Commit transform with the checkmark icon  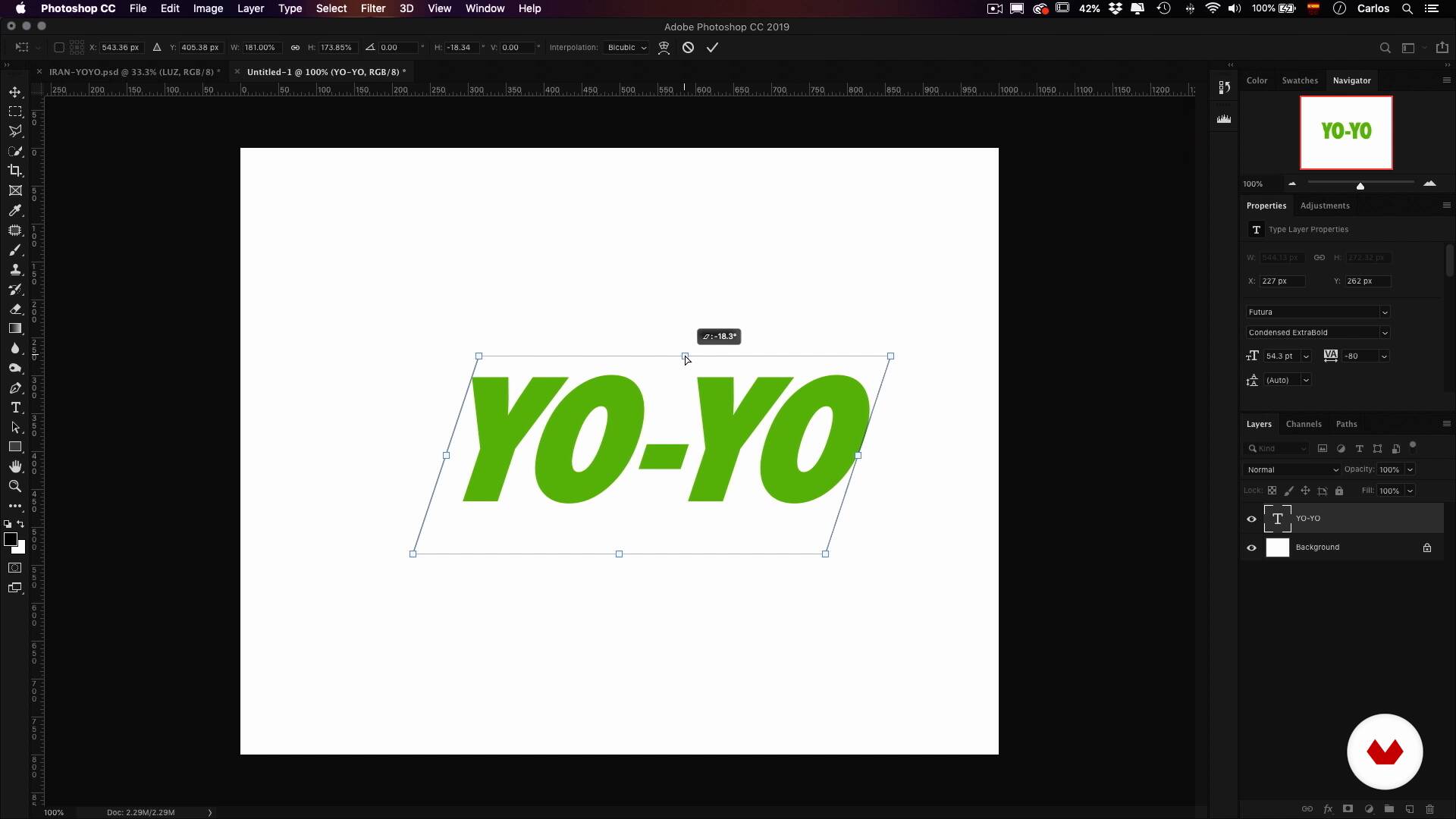712,48
